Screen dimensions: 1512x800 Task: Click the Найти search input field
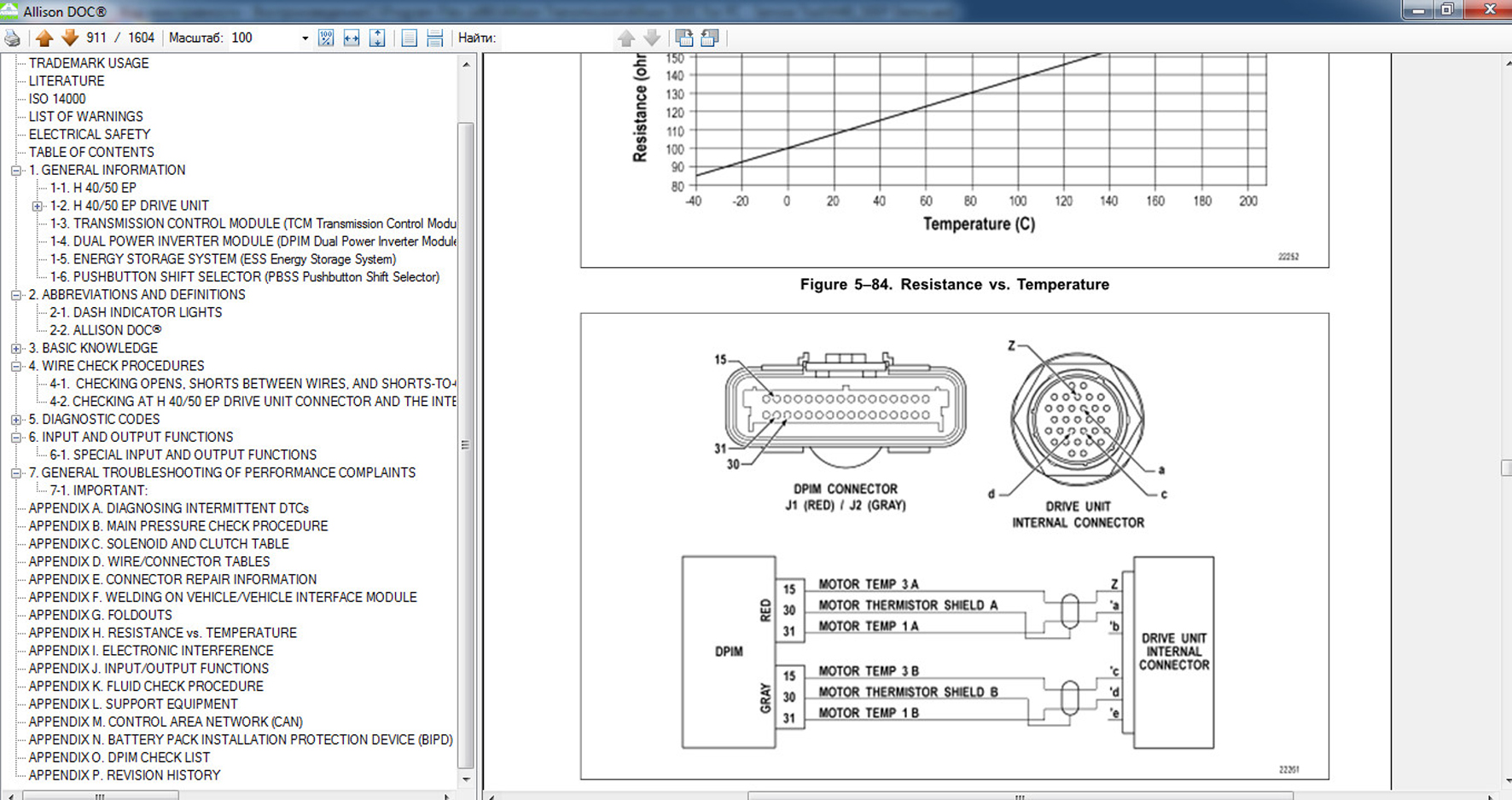(555, 38)
